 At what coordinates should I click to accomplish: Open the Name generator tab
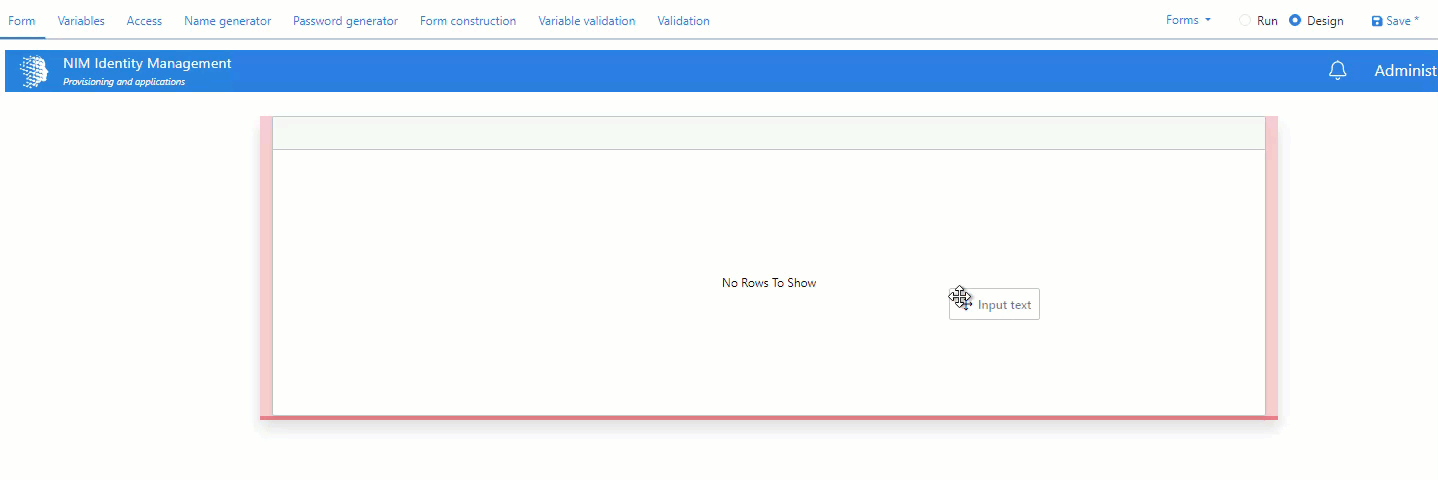point(227,21)
